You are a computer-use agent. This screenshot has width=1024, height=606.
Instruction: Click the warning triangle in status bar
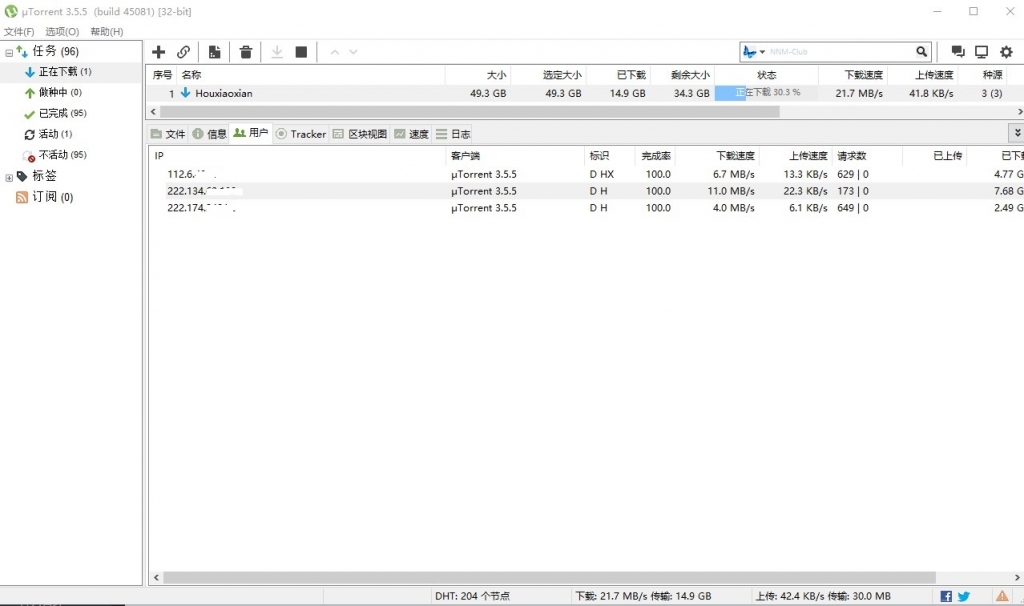(x=1002, y=596)
